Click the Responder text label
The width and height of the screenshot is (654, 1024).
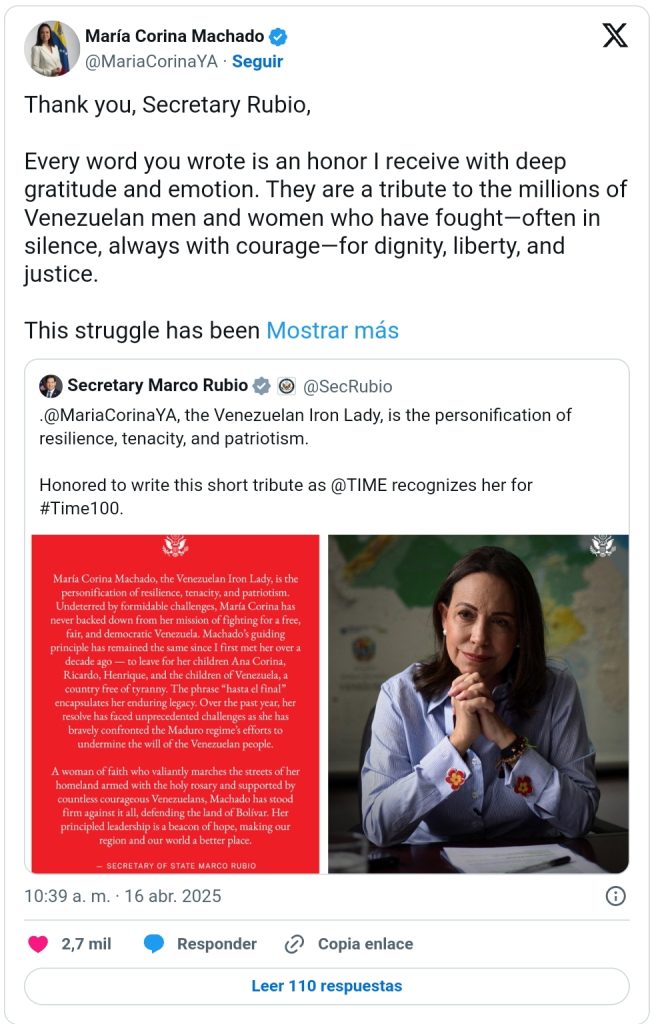click(x=216, y=944)
